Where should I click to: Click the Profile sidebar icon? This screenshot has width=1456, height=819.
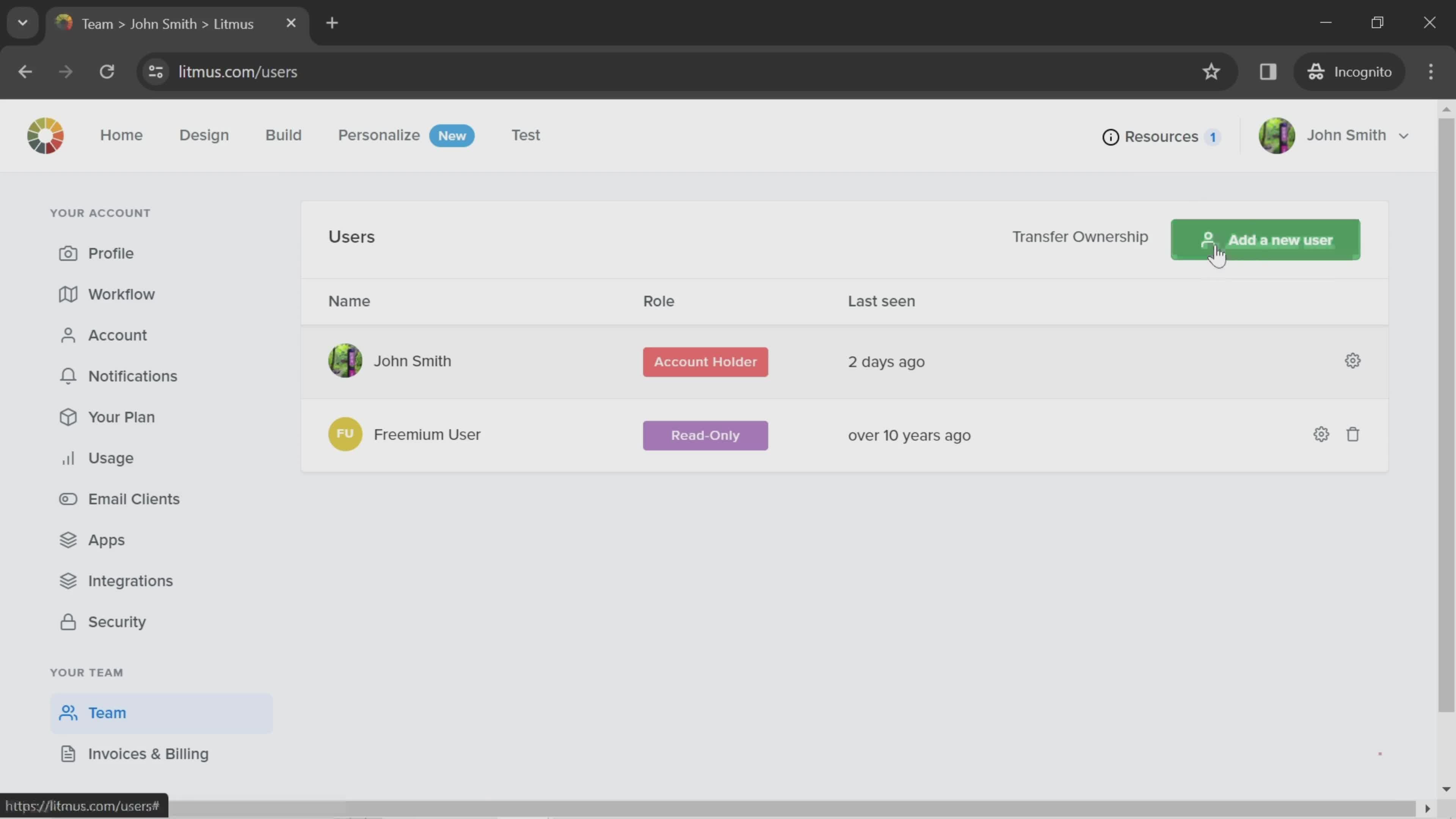click(x=67, y=253)
